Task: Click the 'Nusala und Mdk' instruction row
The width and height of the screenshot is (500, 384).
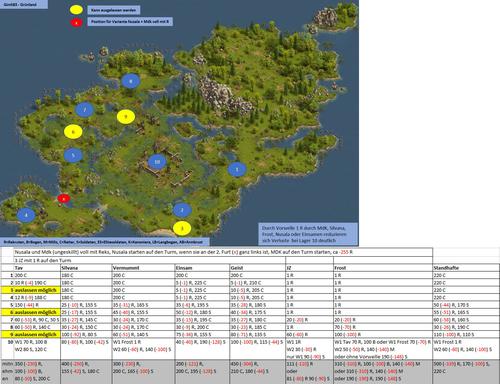Action: coord(223,252)
